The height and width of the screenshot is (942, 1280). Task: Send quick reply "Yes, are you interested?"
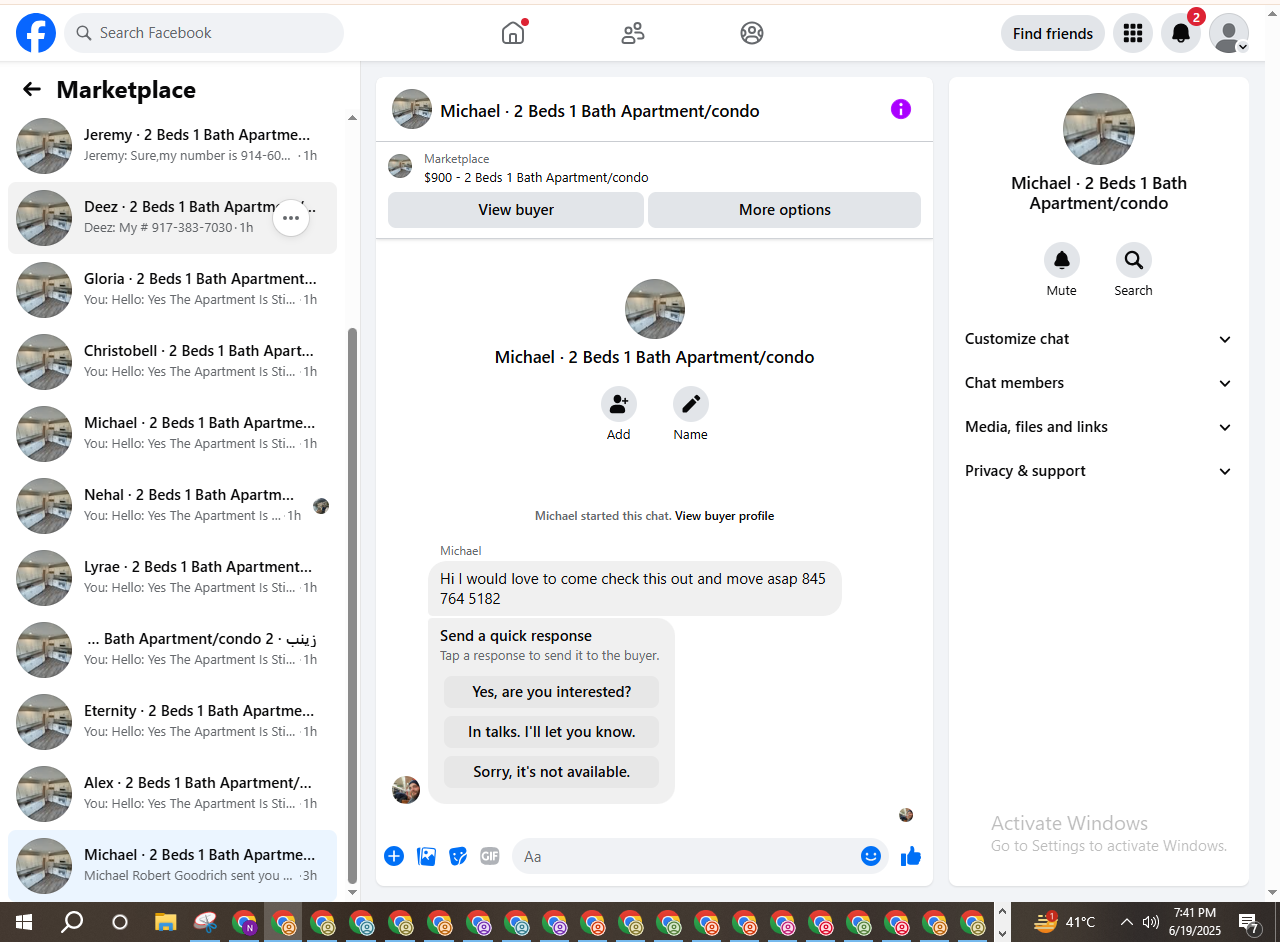point(552,692)
